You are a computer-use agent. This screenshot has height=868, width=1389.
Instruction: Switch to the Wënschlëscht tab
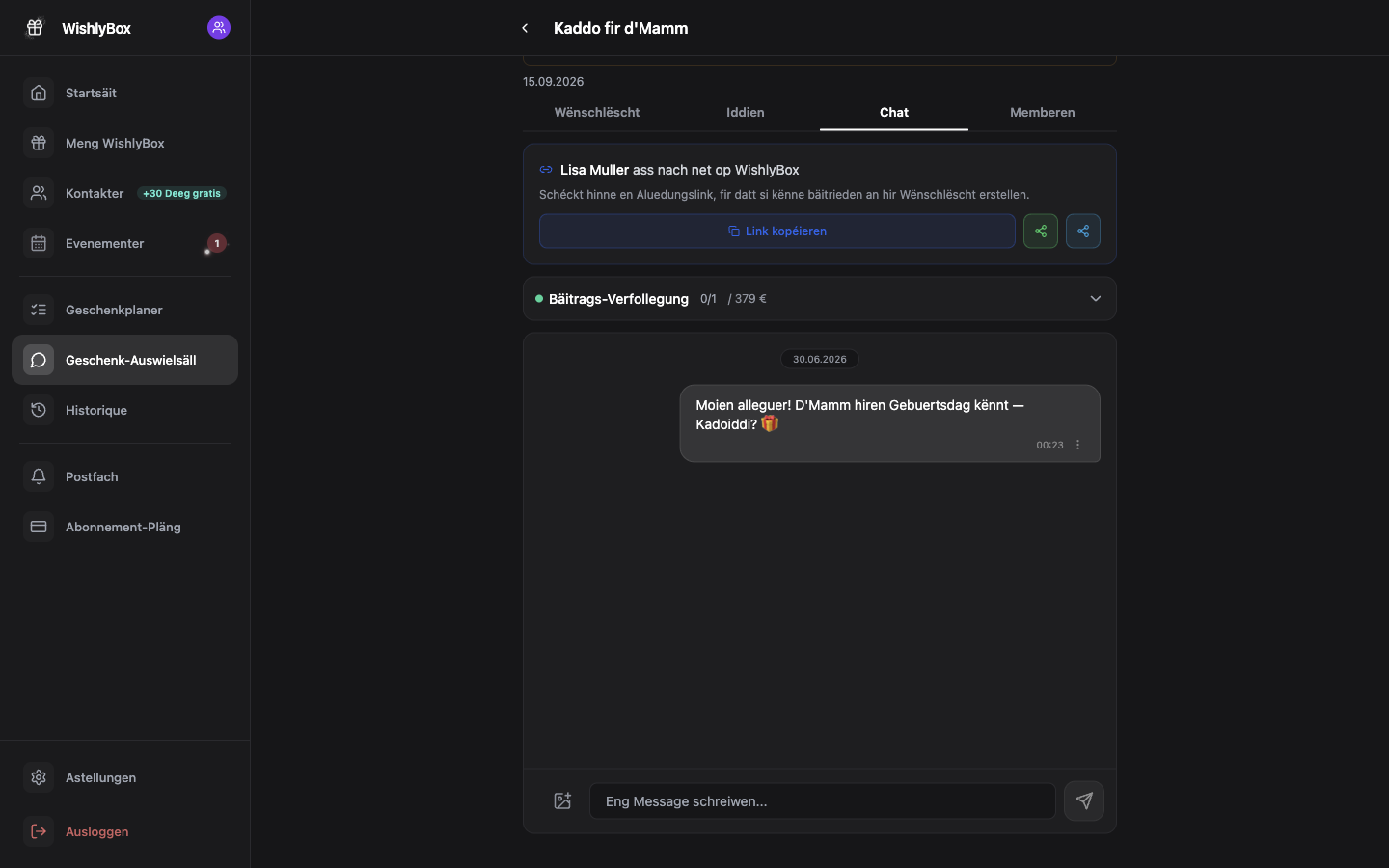point(597,113)
